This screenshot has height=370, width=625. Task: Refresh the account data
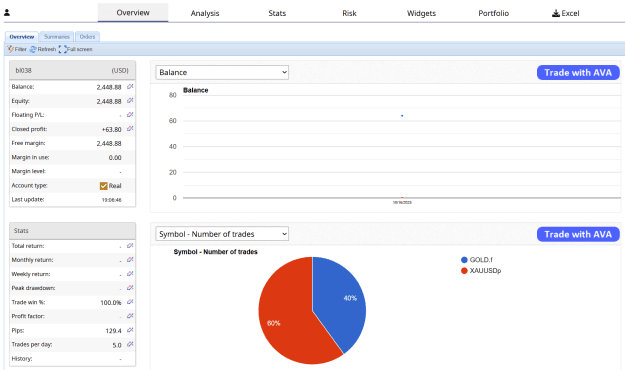[x=43, y=49]
